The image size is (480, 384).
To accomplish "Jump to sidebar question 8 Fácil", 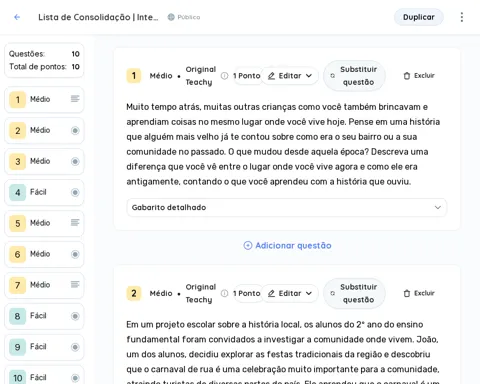I will point(44,316).
